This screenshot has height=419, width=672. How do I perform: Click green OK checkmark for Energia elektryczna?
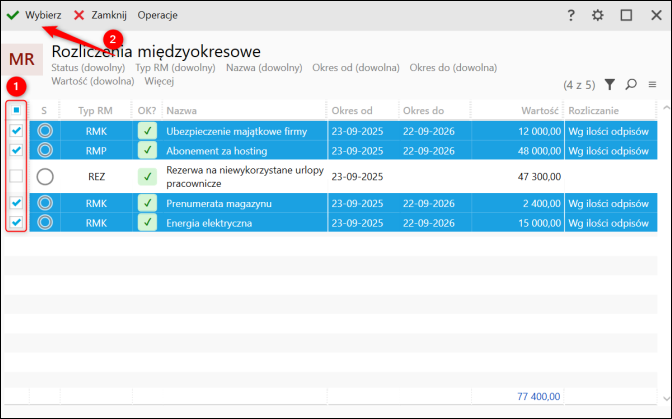(x=147, y=222)
